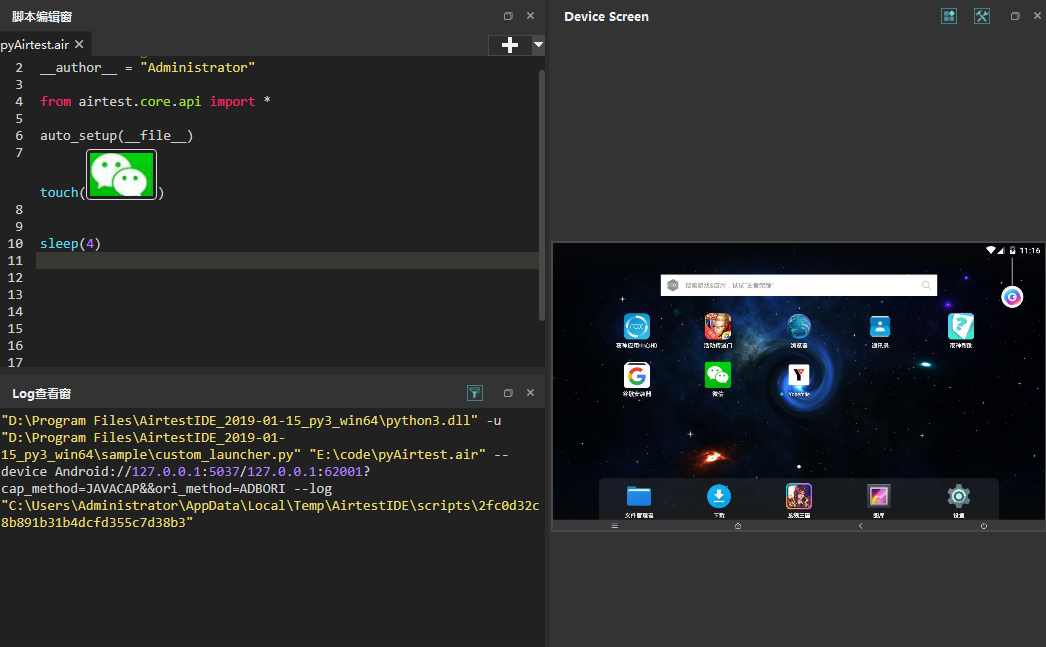
Task: Float the Device Screen panel
Action: (x=1015, y=16)
